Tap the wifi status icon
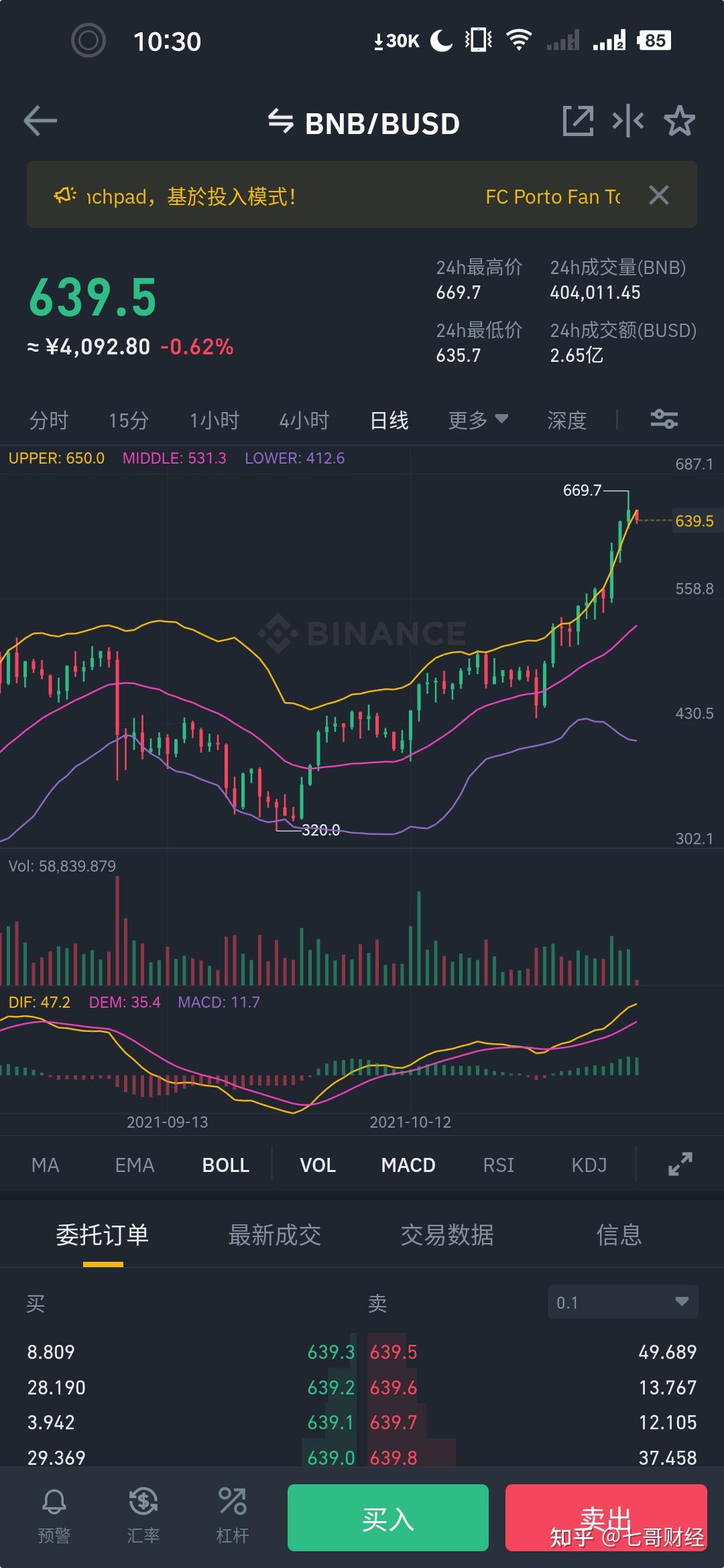Image resolution: width=724 pixels, height=1568 pixels. coord(519,40)
